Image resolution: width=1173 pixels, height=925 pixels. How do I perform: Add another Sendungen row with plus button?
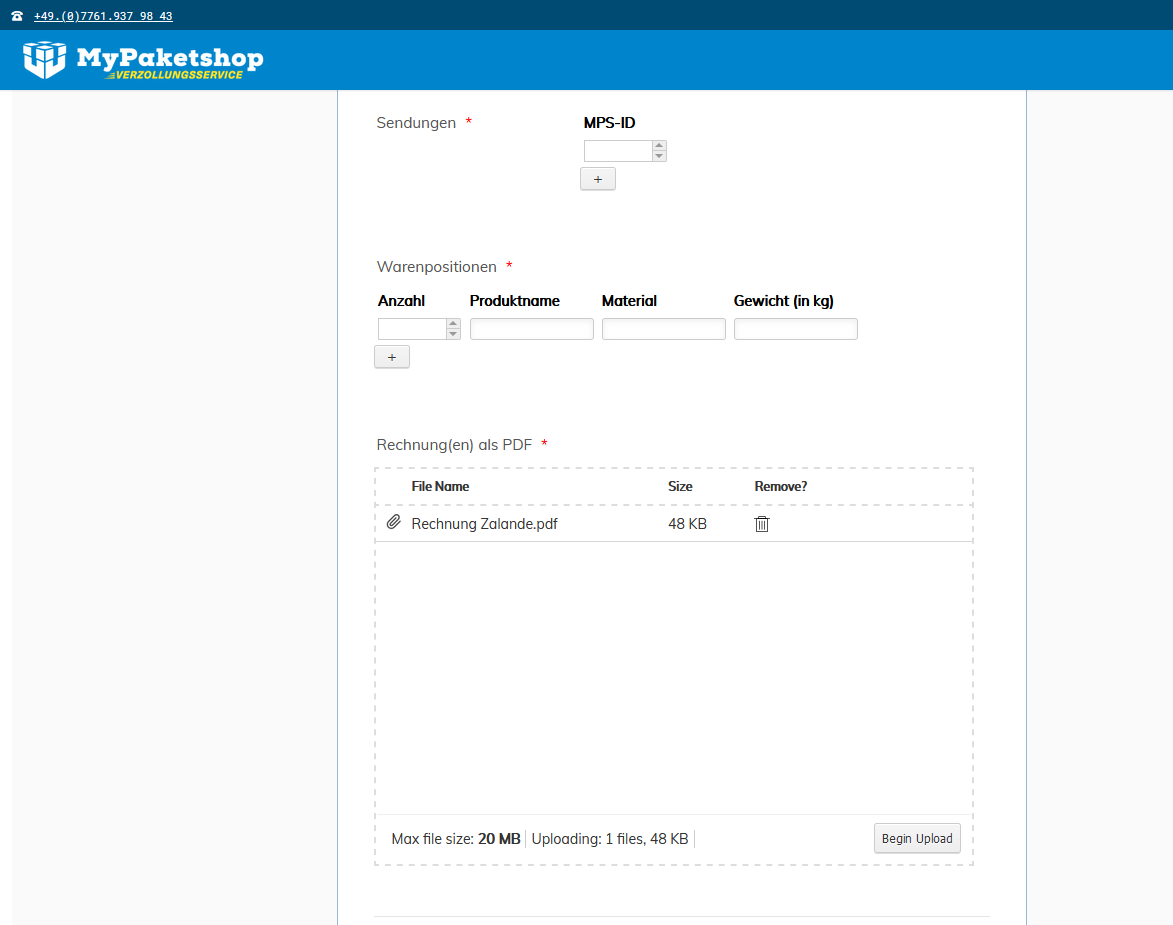pyautogui.click(x=598, y=179)
